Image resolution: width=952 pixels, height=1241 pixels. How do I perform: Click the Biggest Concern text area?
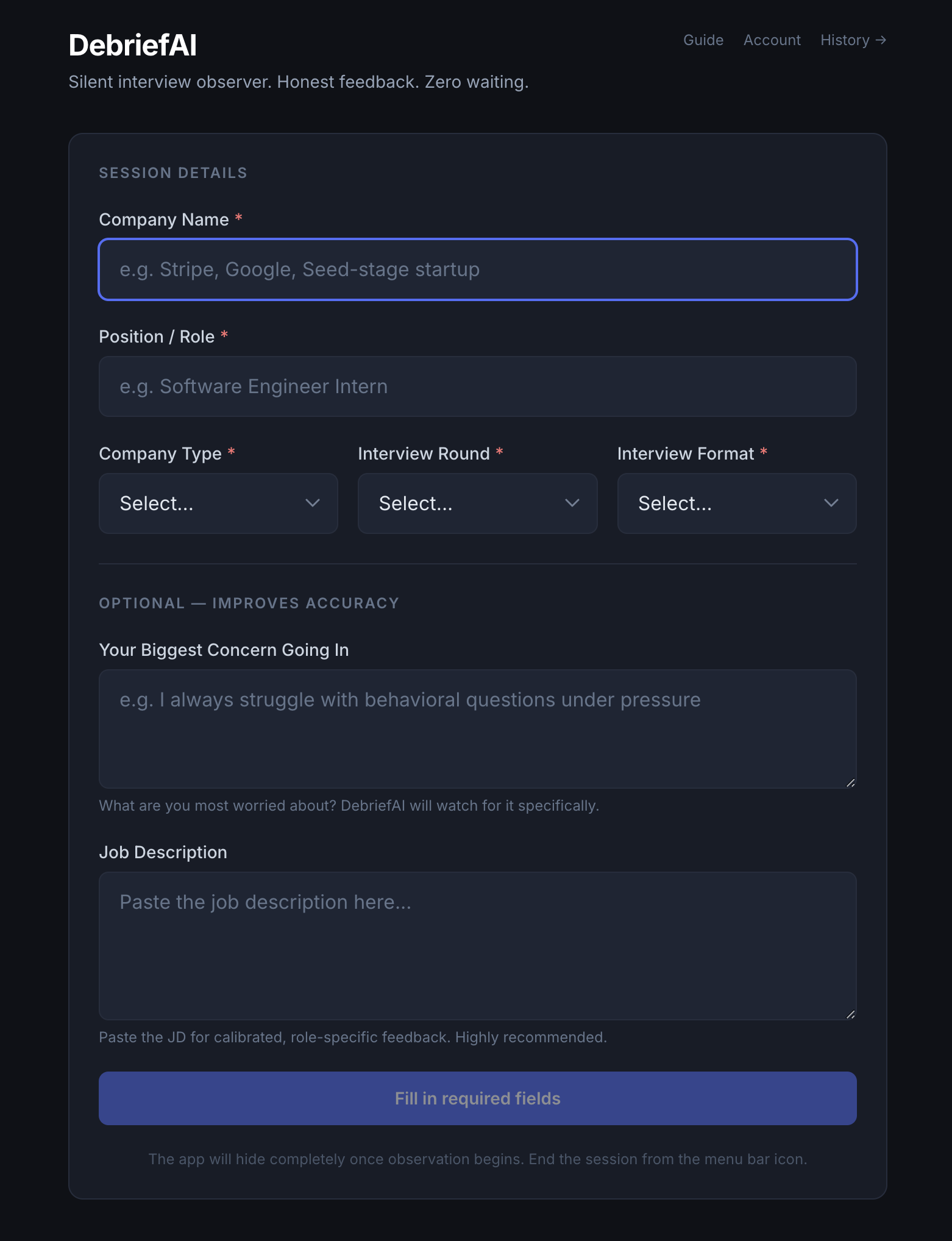[478, 729]
